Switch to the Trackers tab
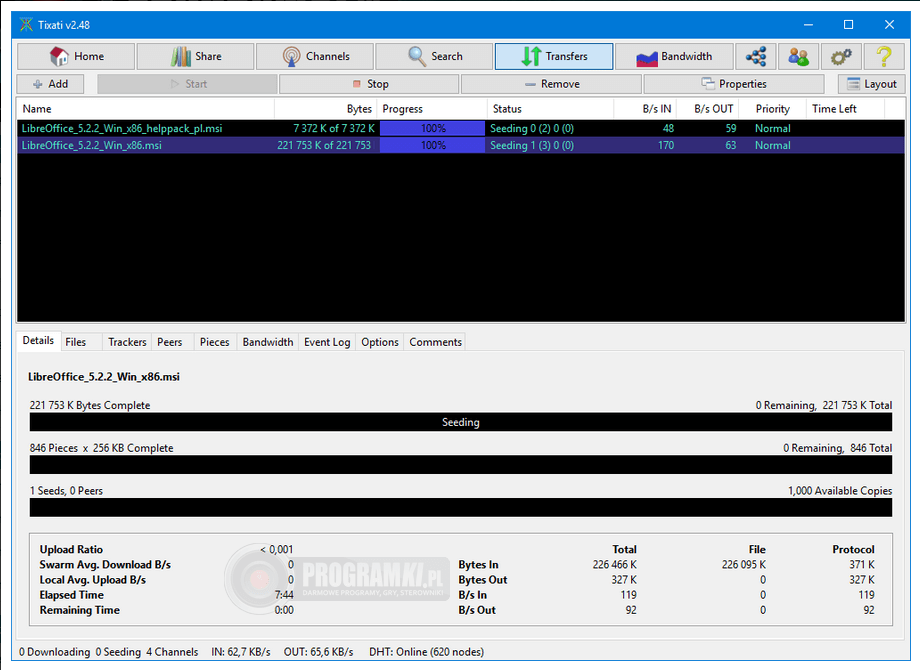The width and height of the screenshot is (920, 670). 127,342
